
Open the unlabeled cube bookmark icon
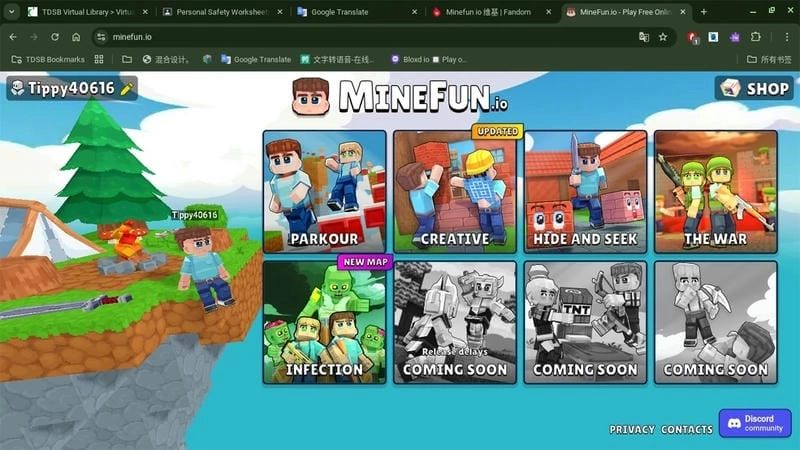207,59
